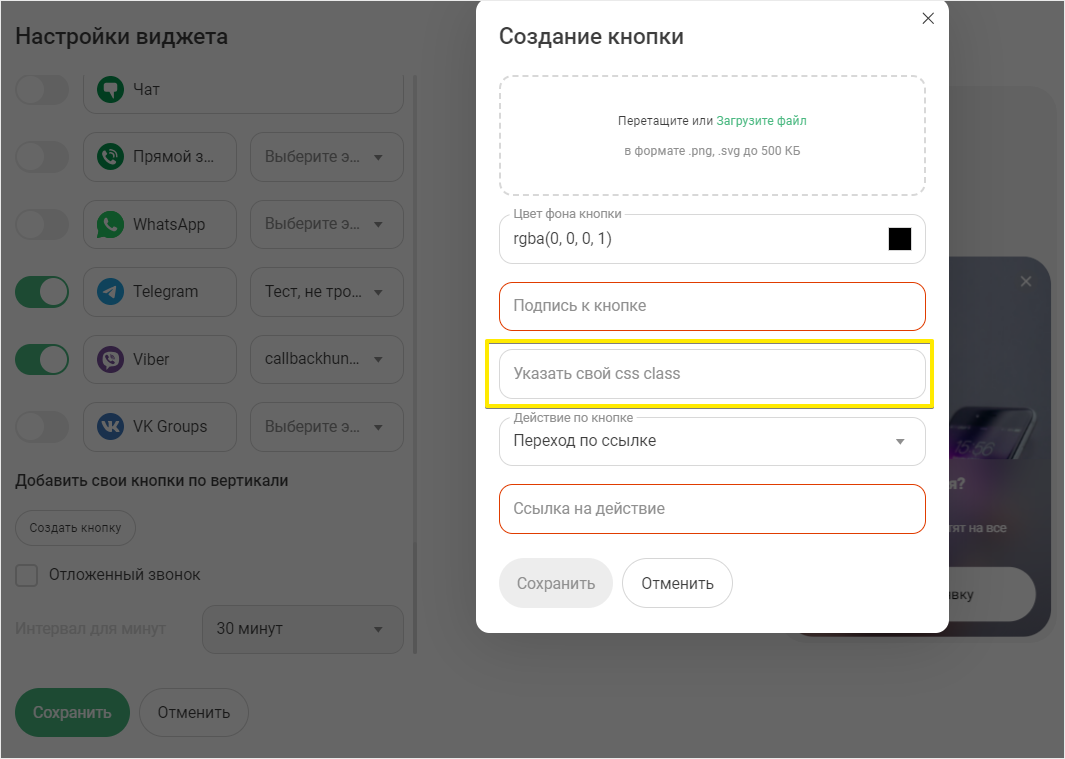Focus the Подпись к кнопке field
1065x759 pixels.
pos(712,306)
